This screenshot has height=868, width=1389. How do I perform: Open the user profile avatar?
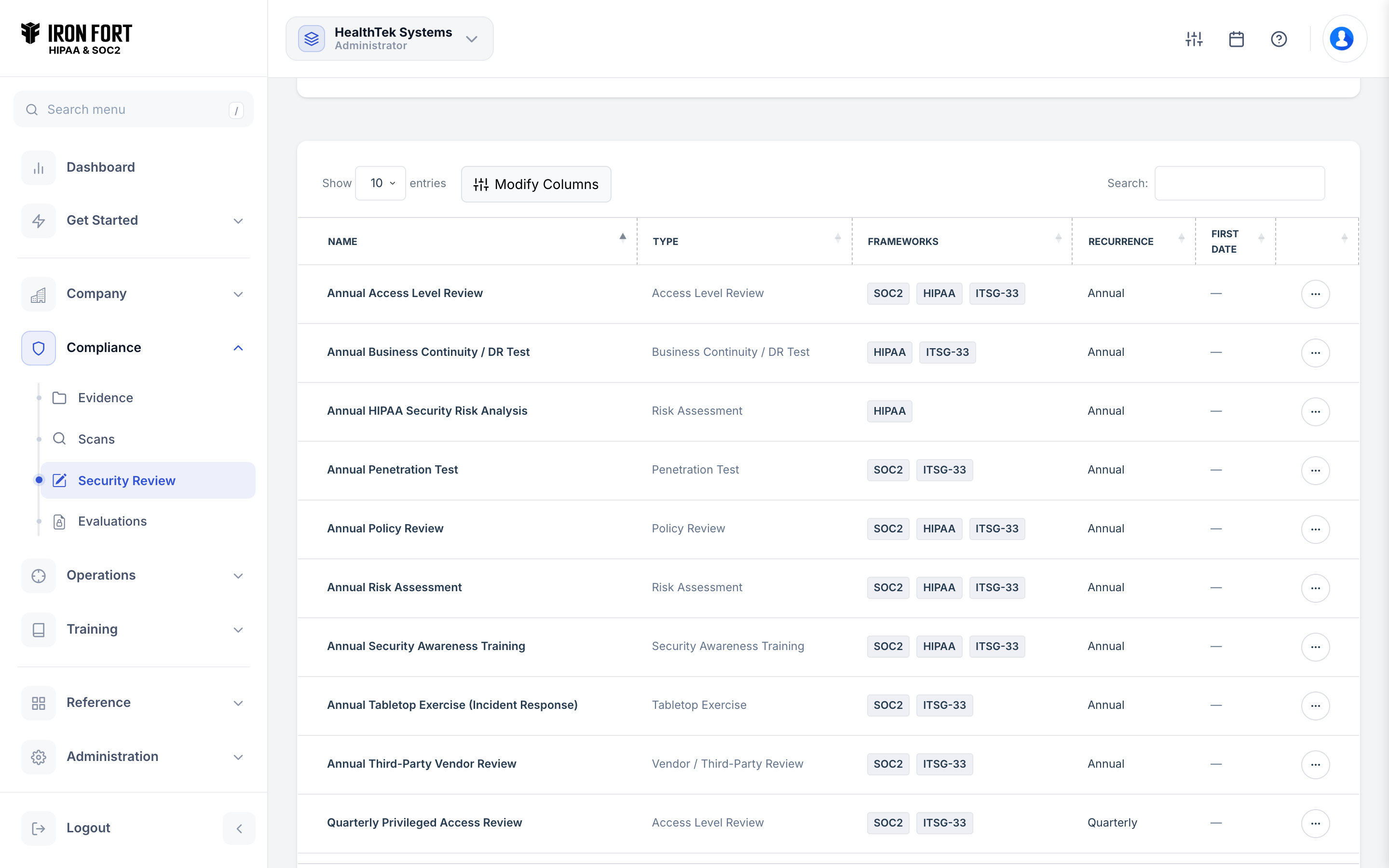pyautogui.click(x=1342, y=39)
